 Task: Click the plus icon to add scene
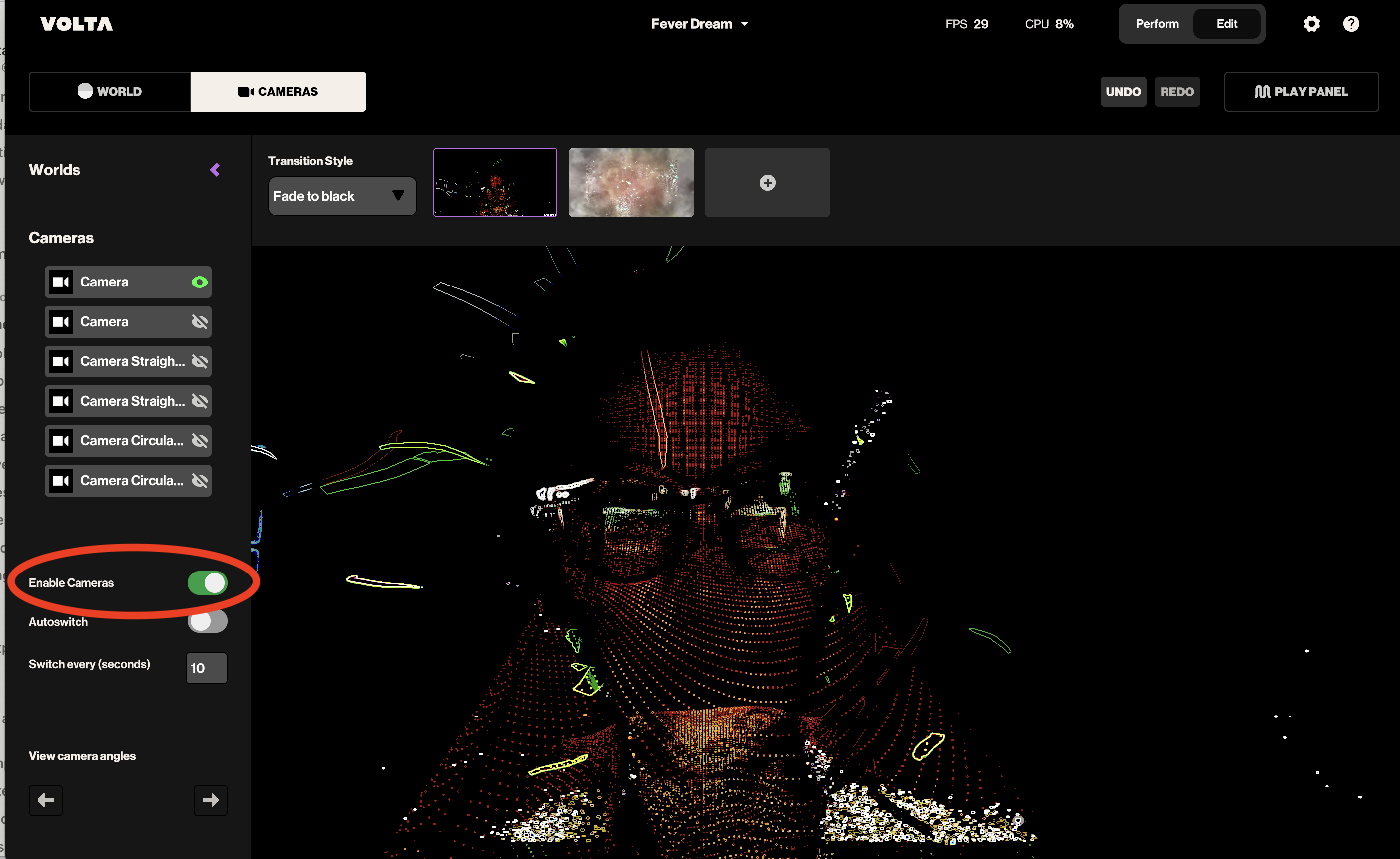(x=767, y=183)
